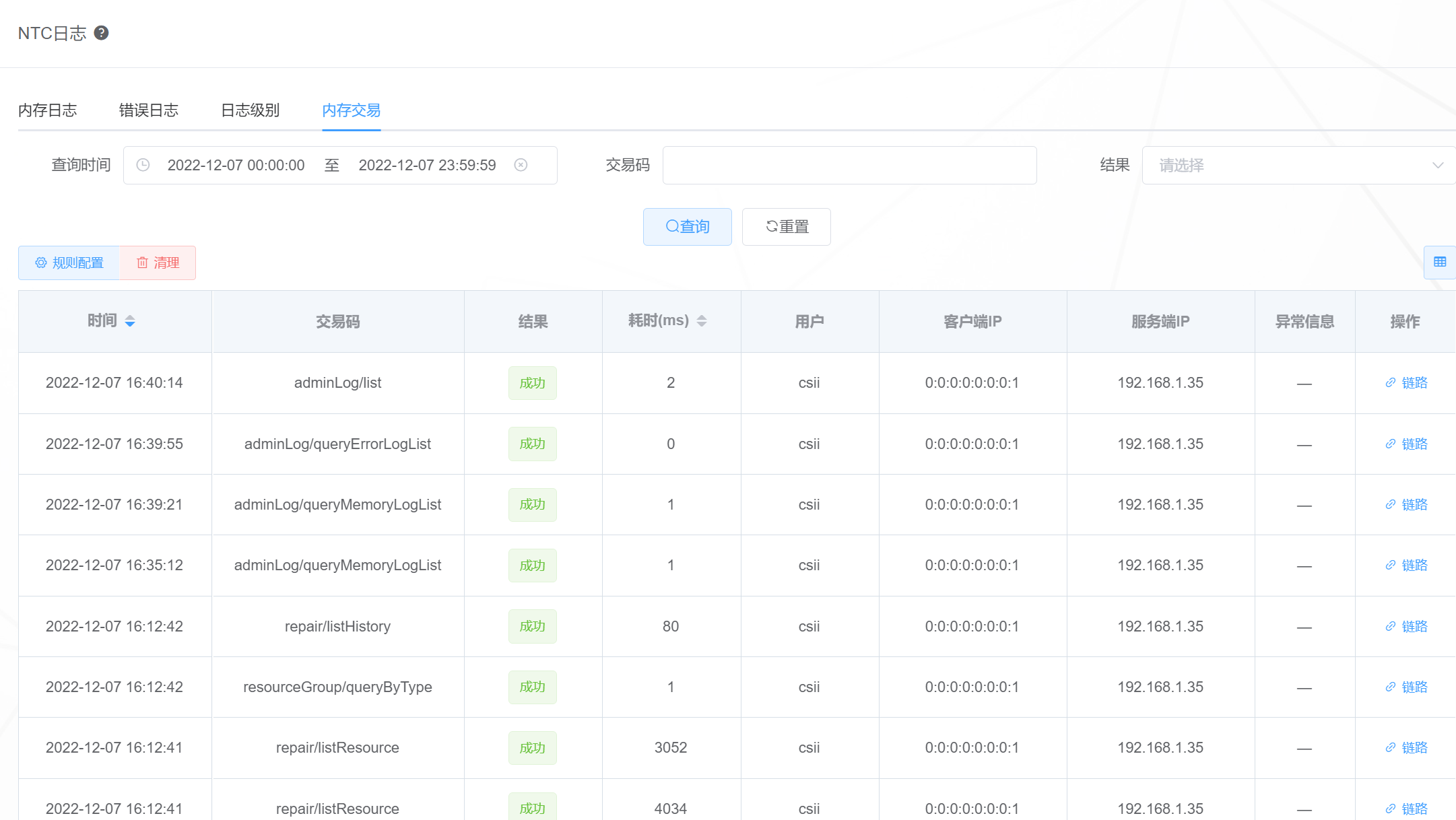Viewport: 1456px width, 820px height.
Task: Click the resourceGroup/queryByType cell
Action: coord(338,687)
